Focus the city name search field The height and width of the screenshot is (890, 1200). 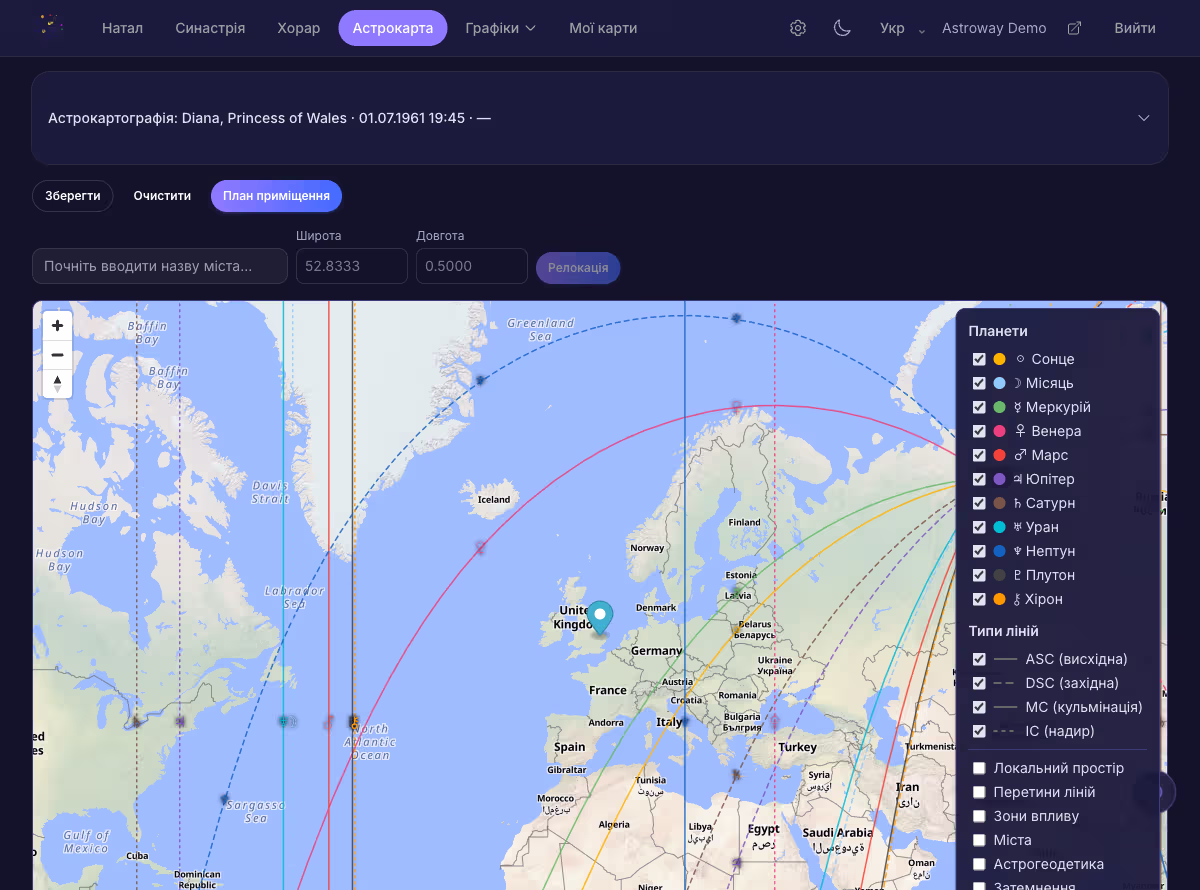[159, 267]
